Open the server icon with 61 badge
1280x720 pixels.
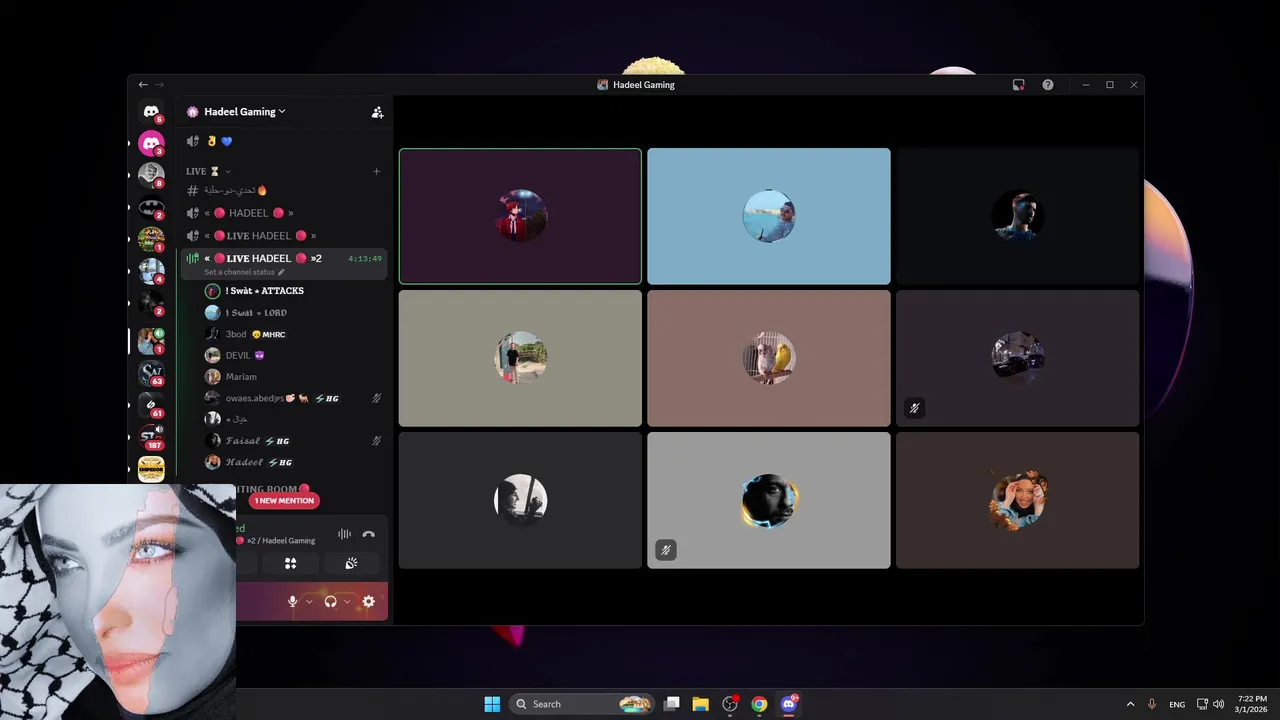click(x=151, y=405)
